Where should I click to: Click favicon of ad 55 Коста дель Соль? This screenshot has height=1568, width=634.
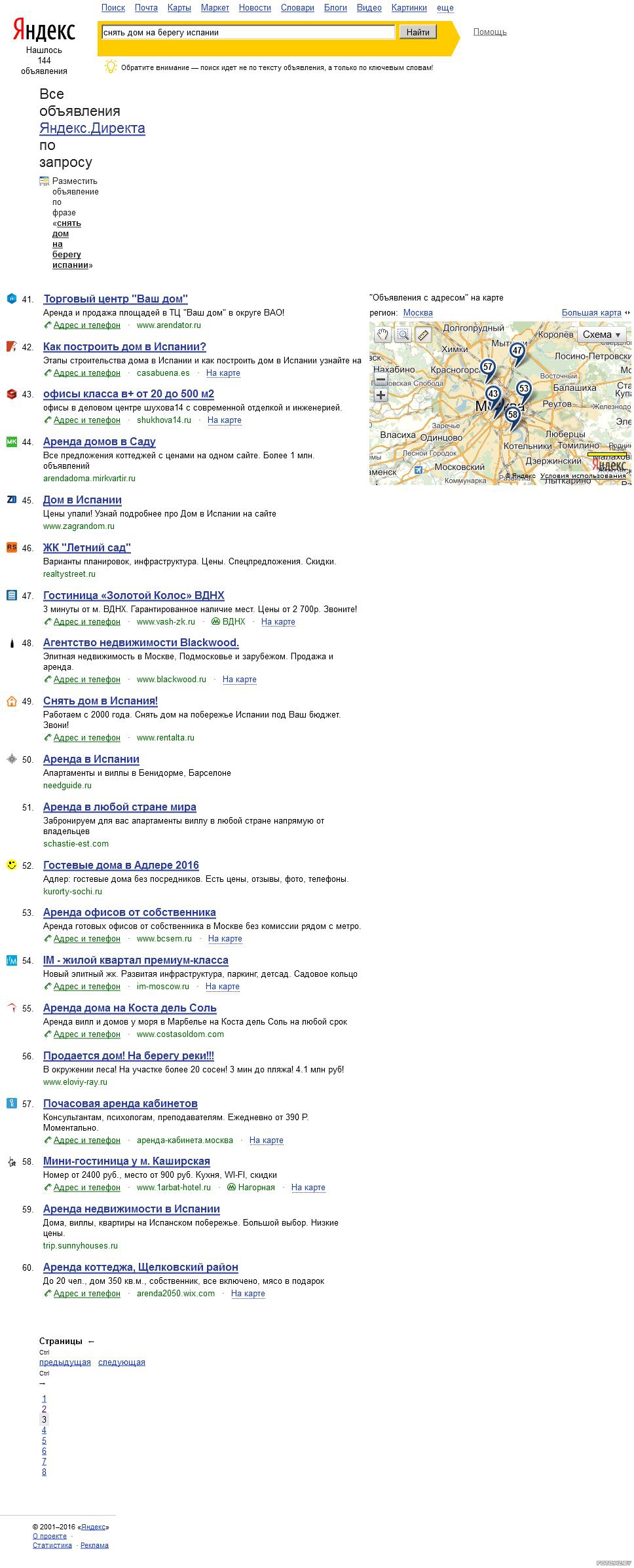click(11, 1008)
